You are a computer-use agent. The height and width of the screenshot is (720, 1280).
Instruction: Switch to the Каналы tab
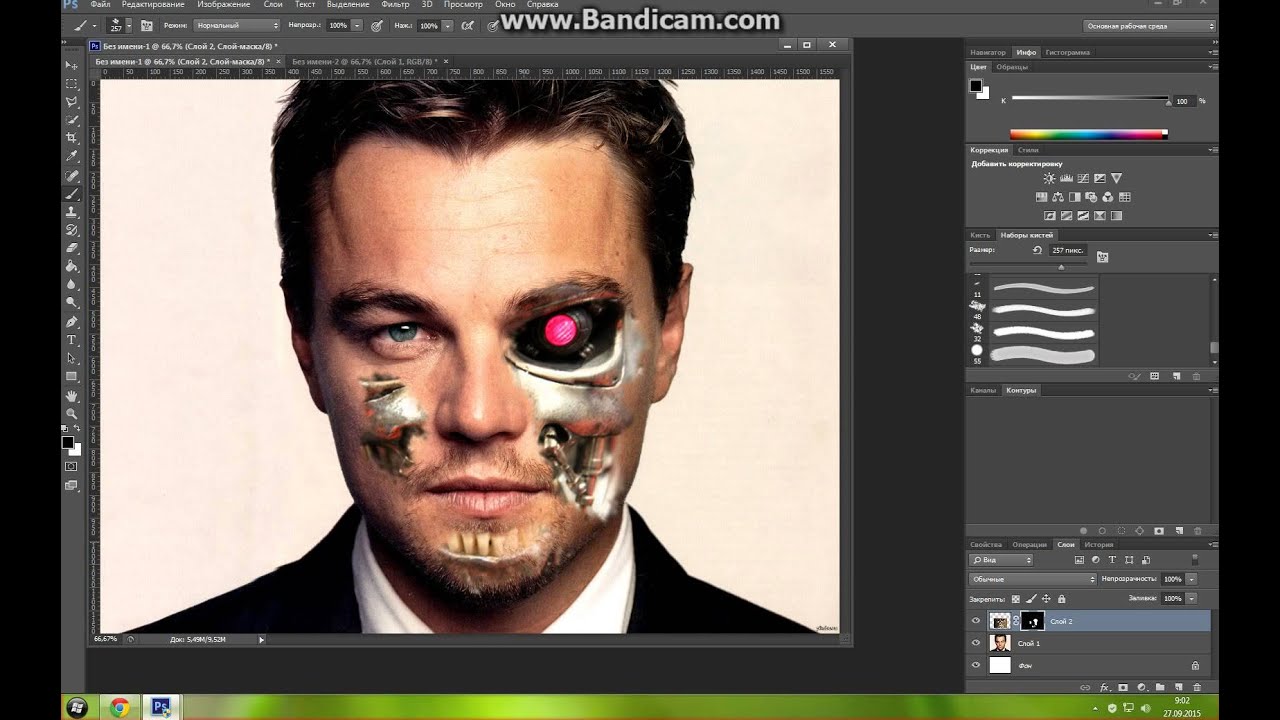(983, 390)
